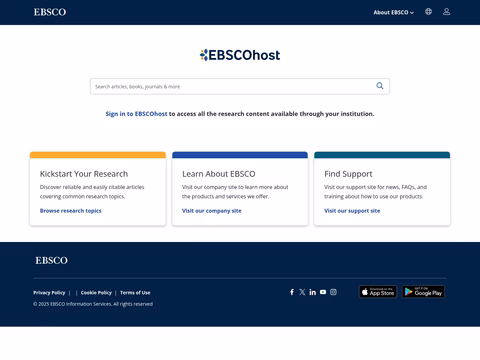Click the EBSCO logo in the header

point(50,12)
